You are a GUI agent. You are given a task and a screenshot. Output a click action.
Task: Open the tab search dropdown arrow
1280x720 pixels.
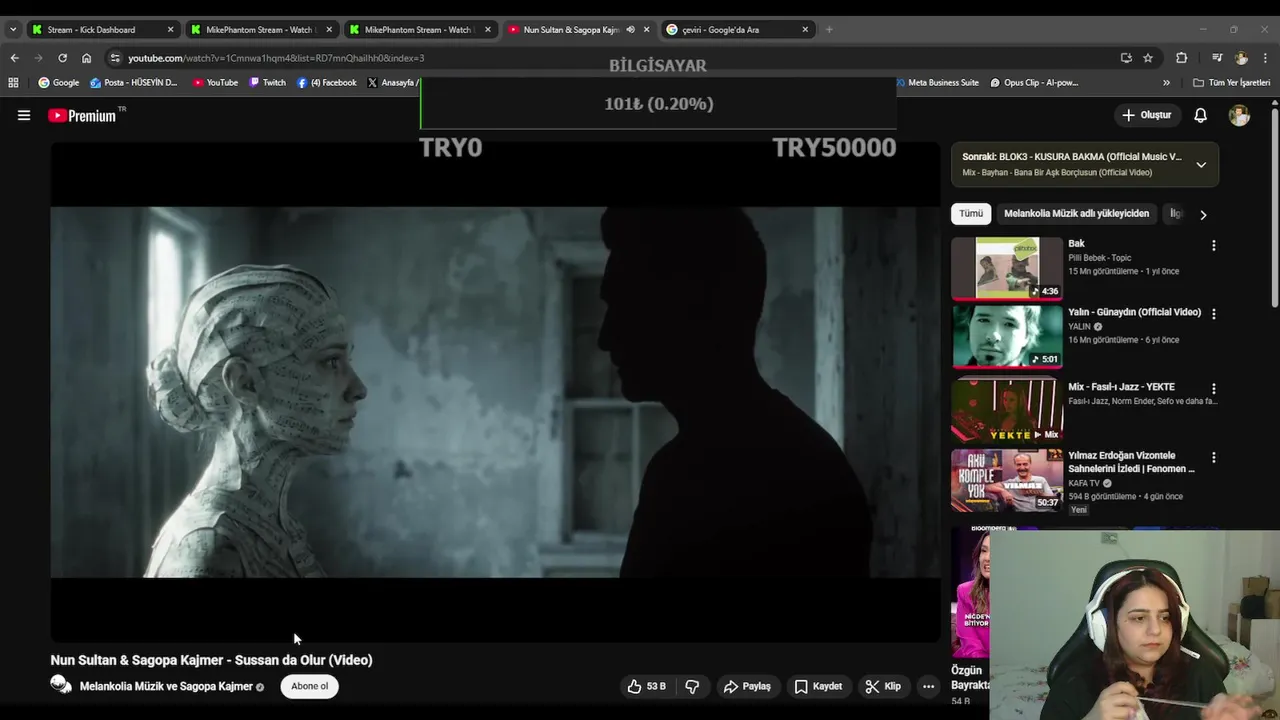pos(12,30)
